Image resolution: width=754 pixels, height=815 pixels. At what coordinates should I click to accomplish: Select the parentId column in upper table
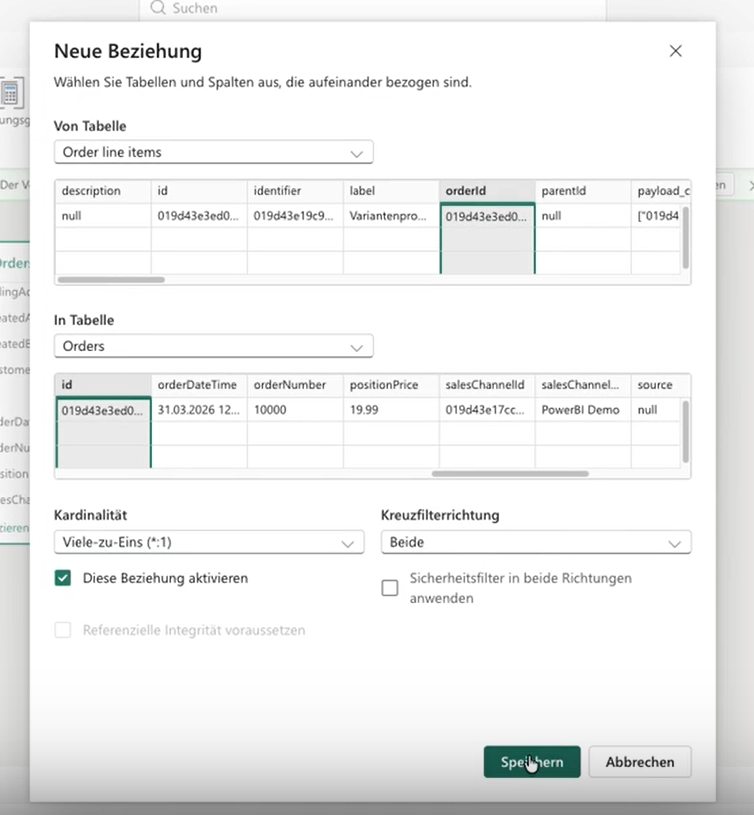(x=583, y=191)
